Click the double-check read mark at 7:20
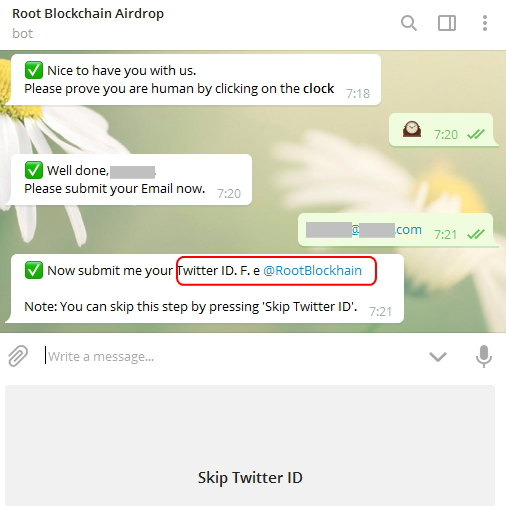Screen dimensions: 506x506 (x=476, y=134)
